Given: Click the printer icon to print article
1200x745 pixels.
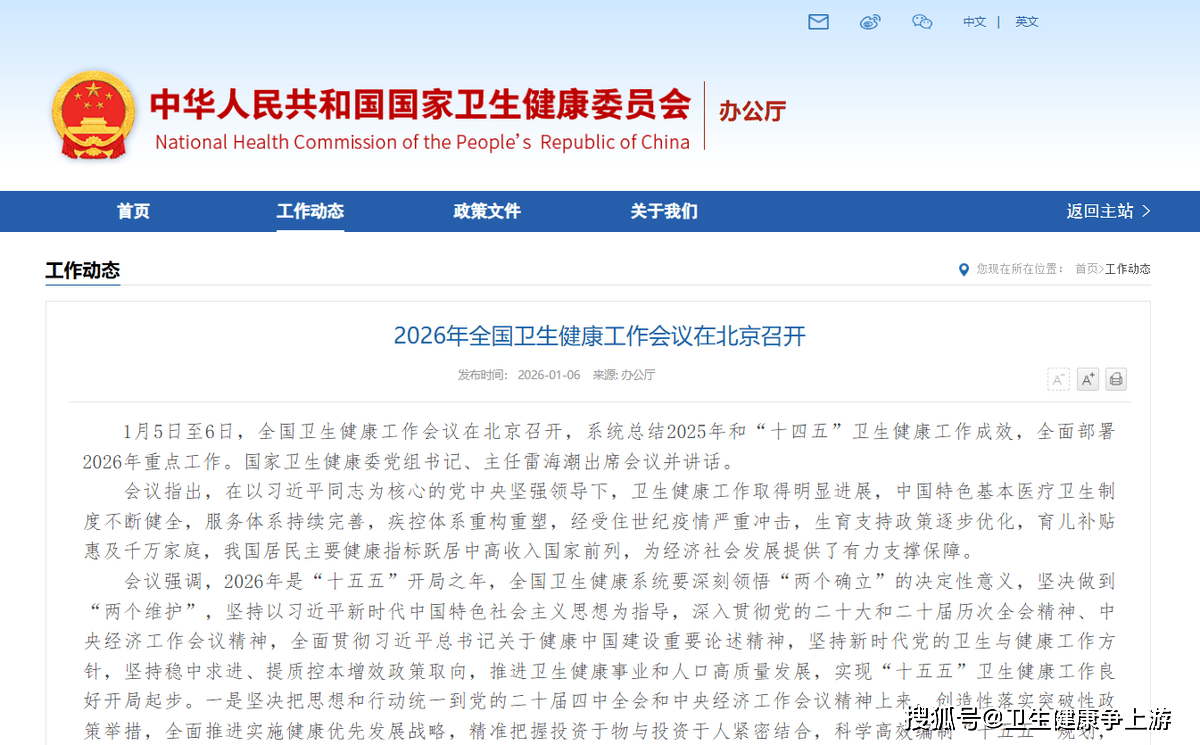Looking at the screenshot, I should (x=1116, y=379).
